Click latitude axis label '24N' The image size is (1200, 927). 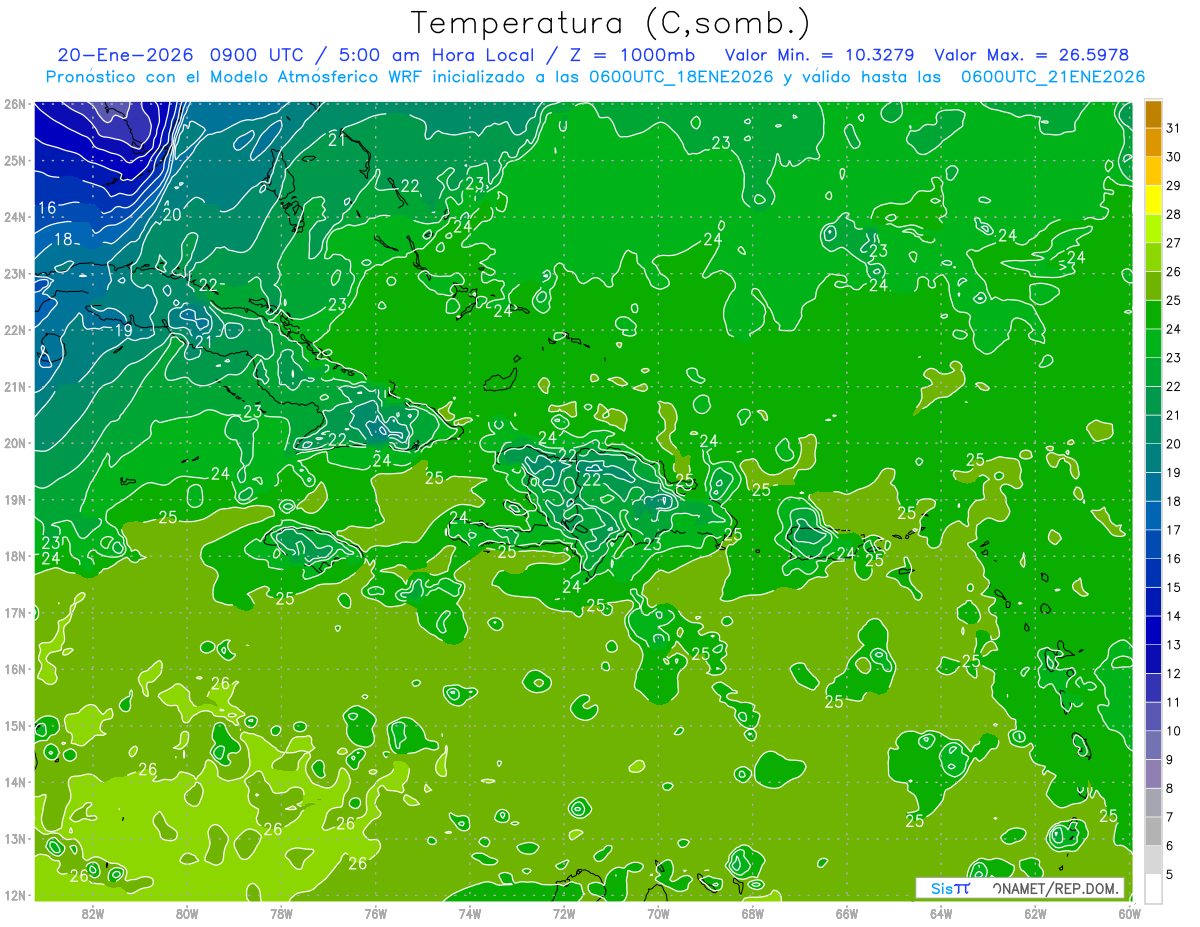coord(13,217)
